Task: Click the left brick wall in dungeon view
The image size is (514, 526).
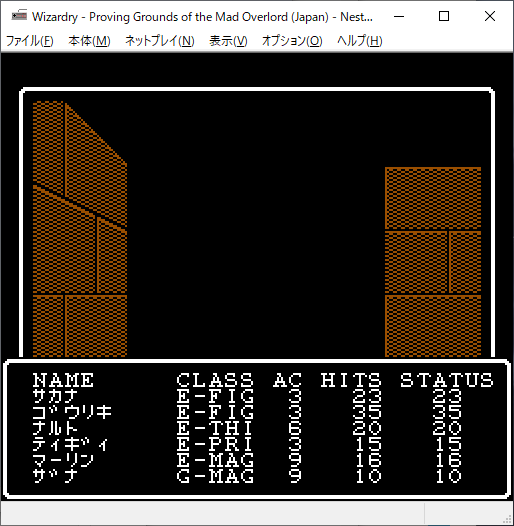Action: (80, 229)
